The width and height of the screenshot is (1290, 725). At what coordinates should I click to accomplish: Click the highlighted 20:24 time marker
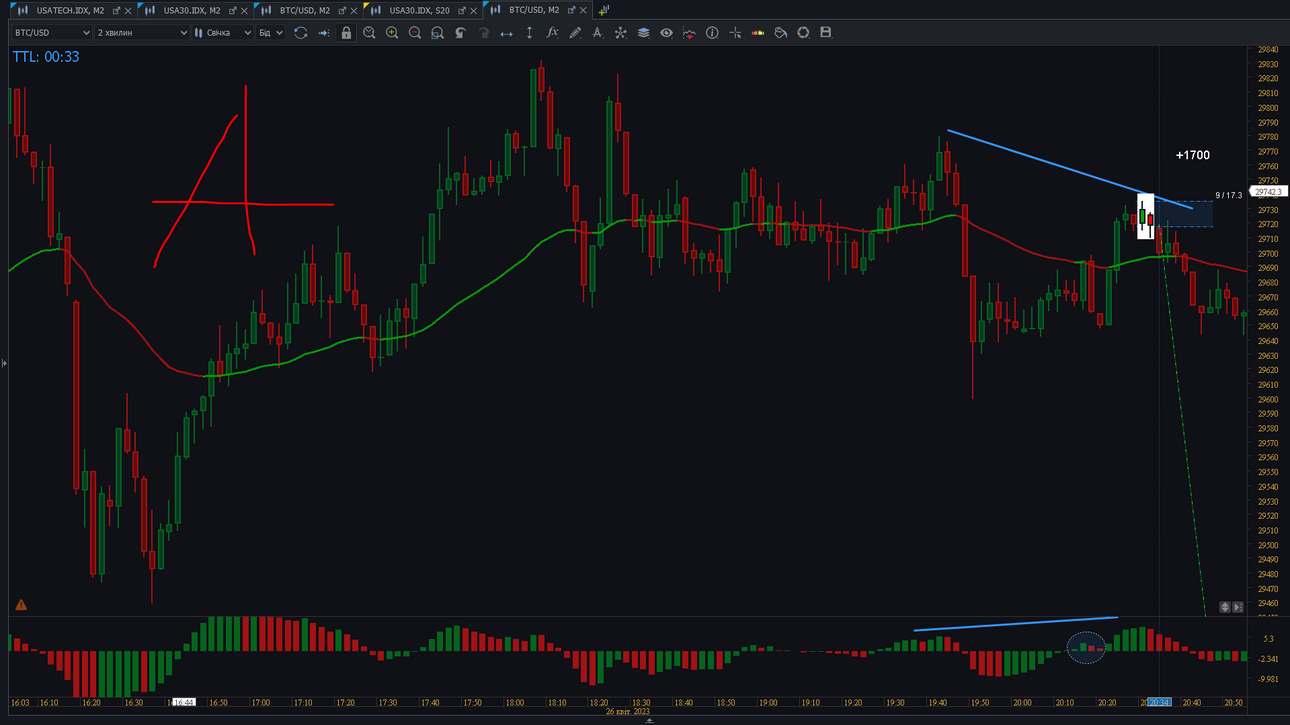[x=1158, y=703]
